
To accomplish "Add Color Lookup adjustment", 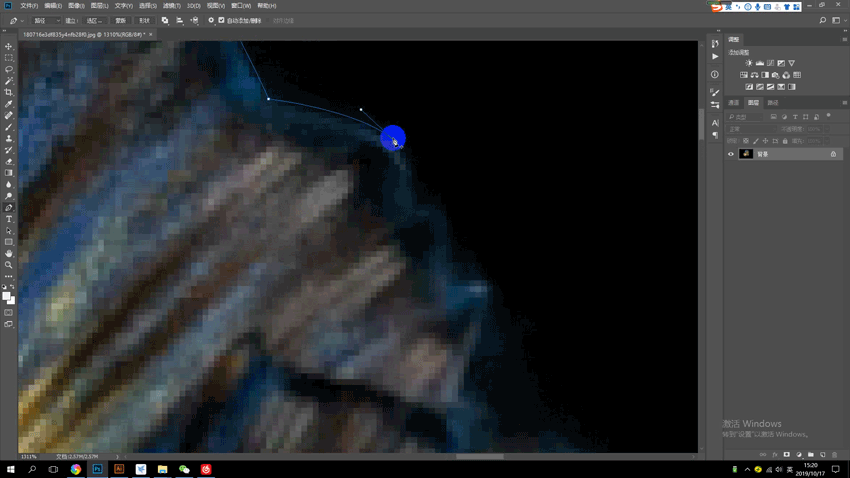I will pyautogui.click(x=797, y=75).
